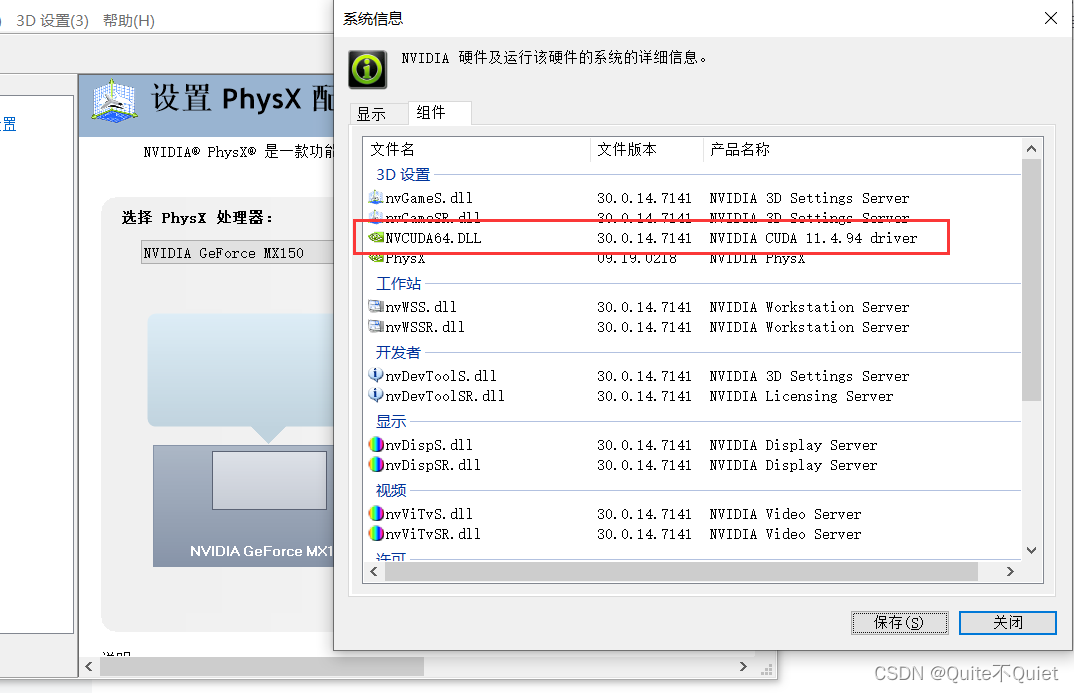This screenshot has height=693, width=1074.
Task: Click the PhysX version 09.19.0218 cell
Action: pos(637,258)
